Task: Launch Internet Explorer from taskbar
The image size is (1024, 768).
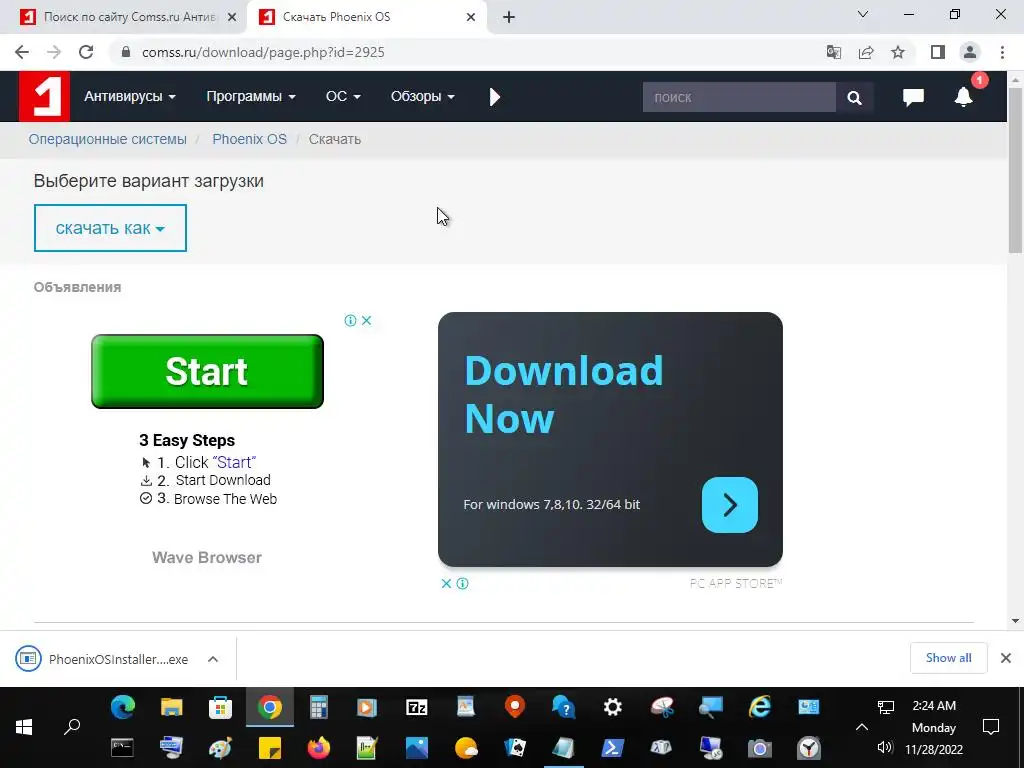Action: 760,707
